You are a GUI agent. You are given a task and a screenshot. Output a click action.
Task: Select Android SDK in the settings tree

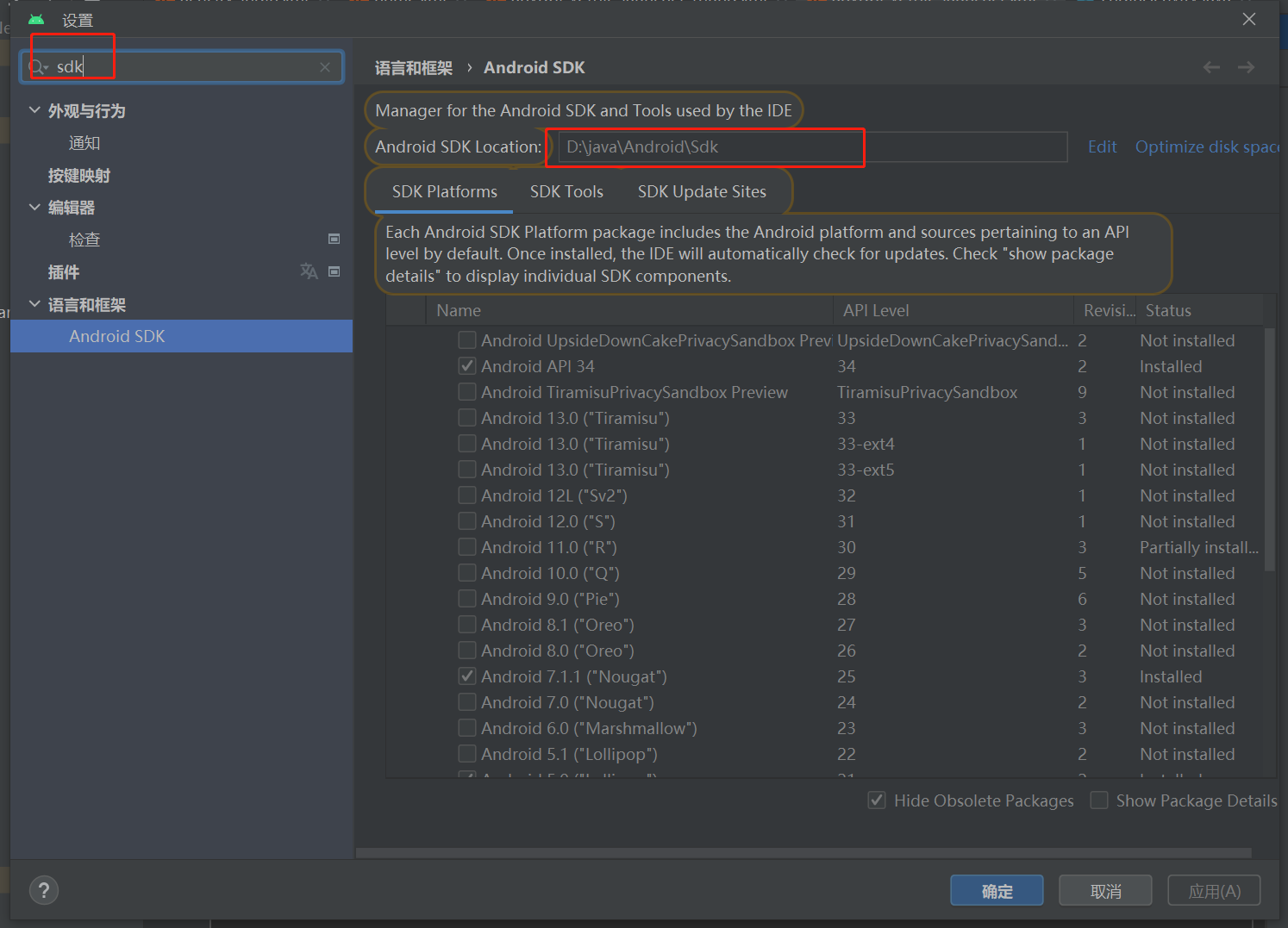pos(181,336)
